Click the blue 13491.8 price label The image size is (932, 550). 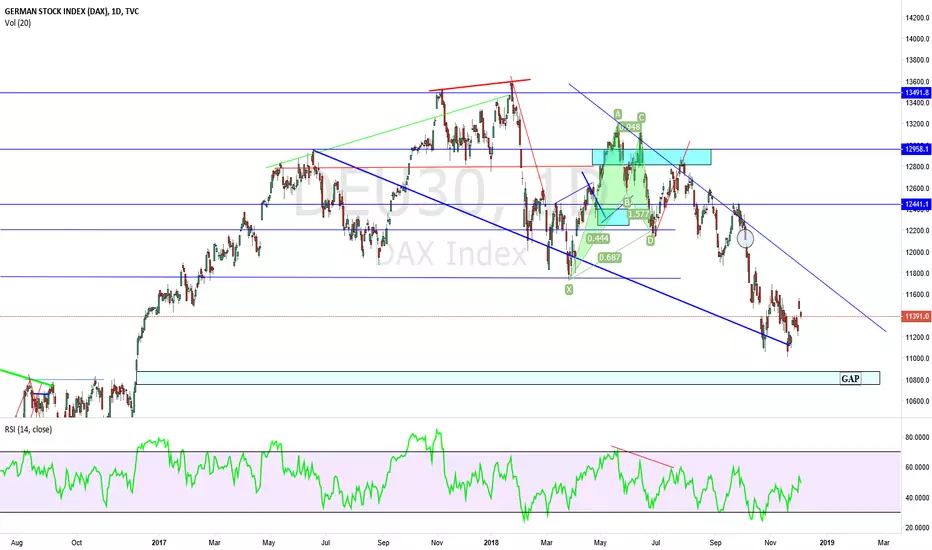tap(916, 93)
